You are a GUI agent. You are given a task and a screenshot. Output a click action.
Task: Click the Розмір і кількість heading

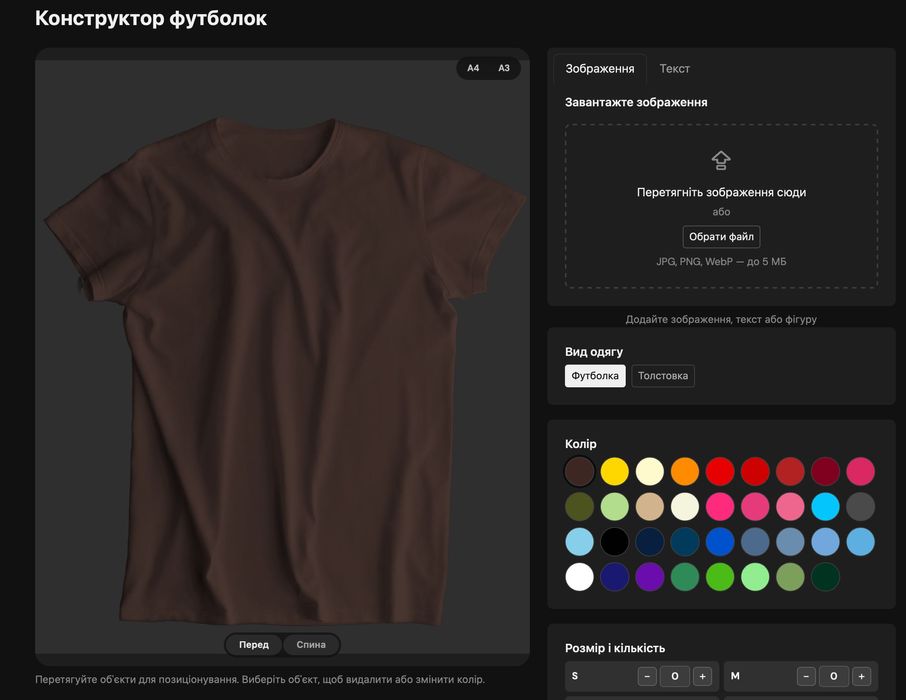pos(615,648)
